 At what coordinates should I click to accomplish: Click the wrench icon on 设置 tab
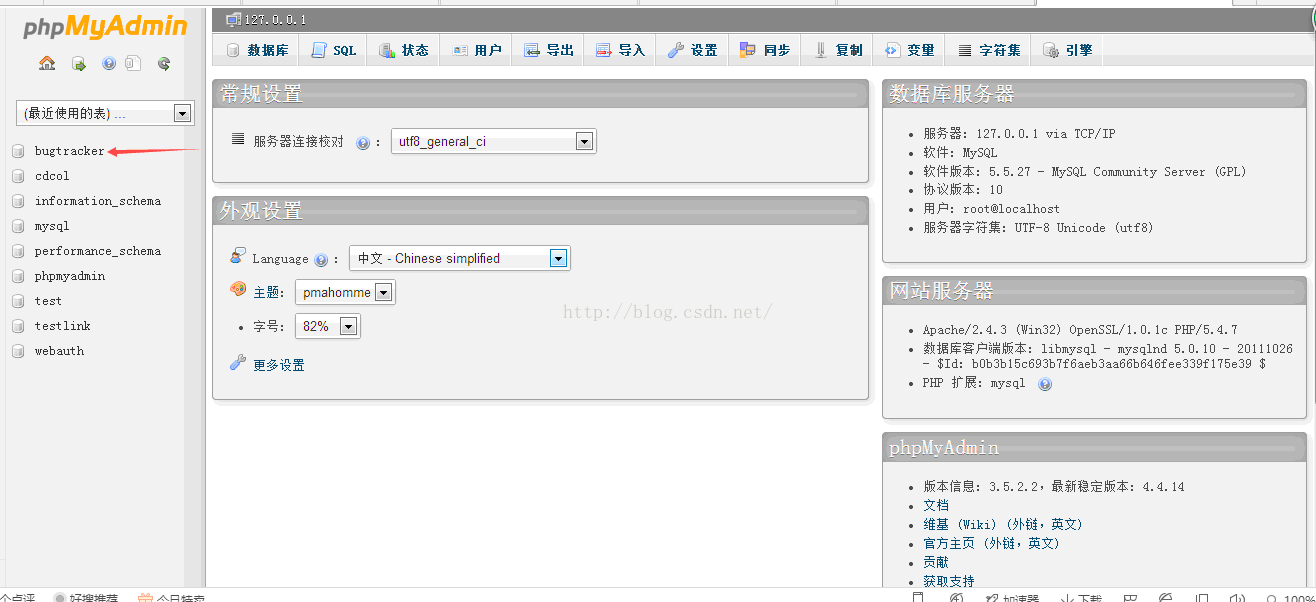676,50
